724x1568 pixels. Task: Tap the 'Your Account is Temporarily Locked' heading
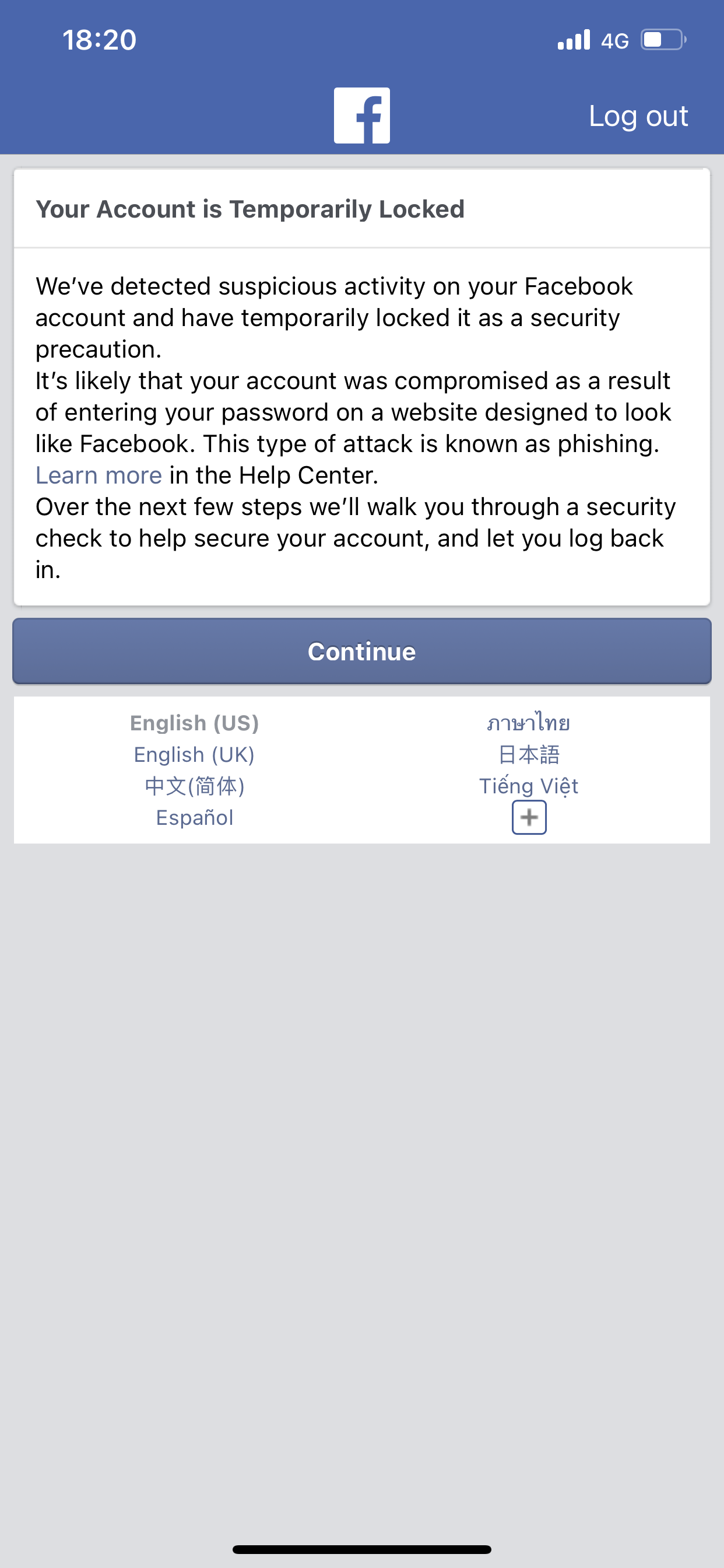pyautogui.click(x=250, y=209)
